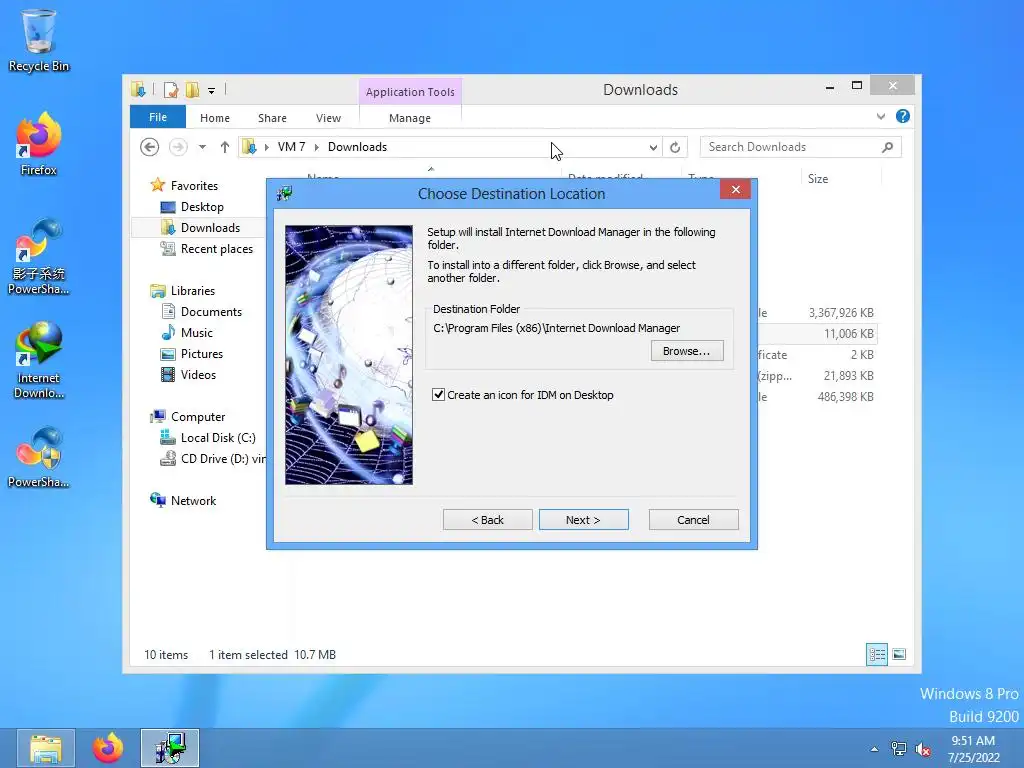Click IDM installer icon in taskbar

[x=170, y=748]
